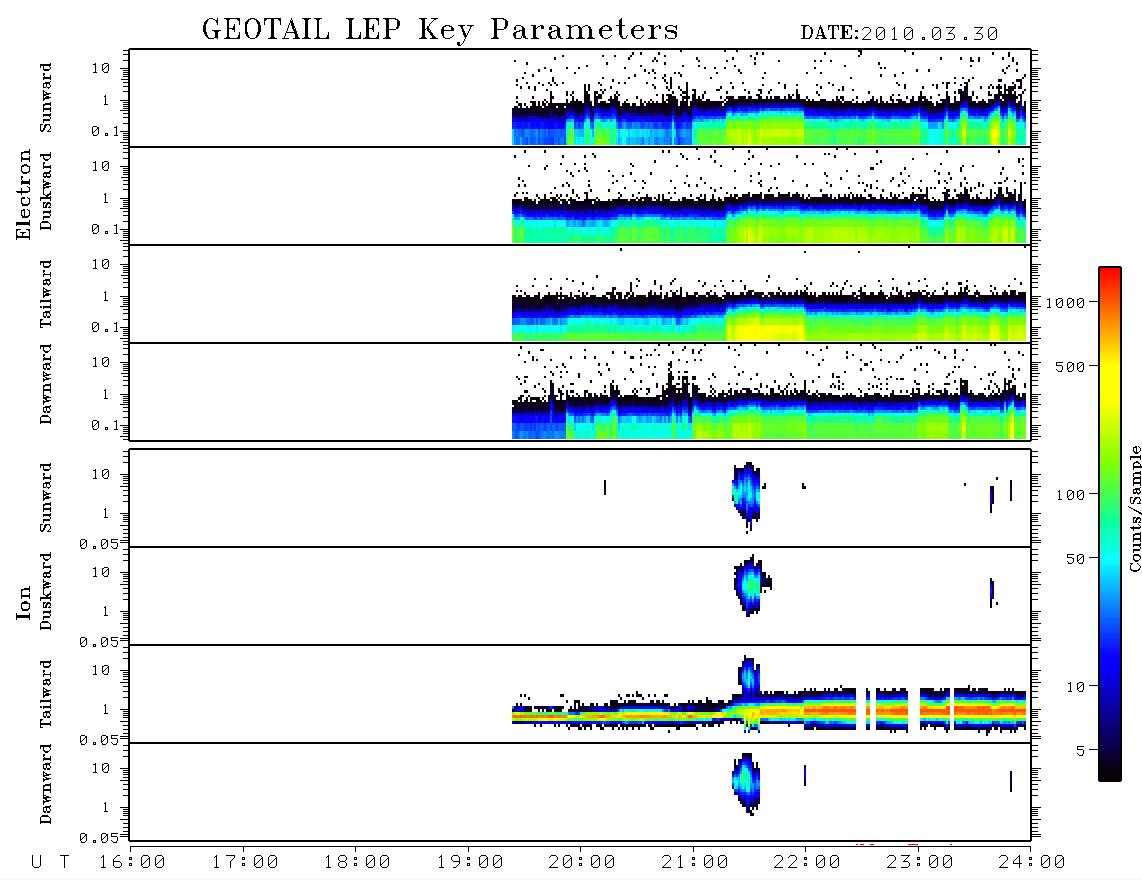Click the Ion Duskward burst near 21:30
Image resolution: width=1142 pixels, height=880 pixels.
point(750,586)
